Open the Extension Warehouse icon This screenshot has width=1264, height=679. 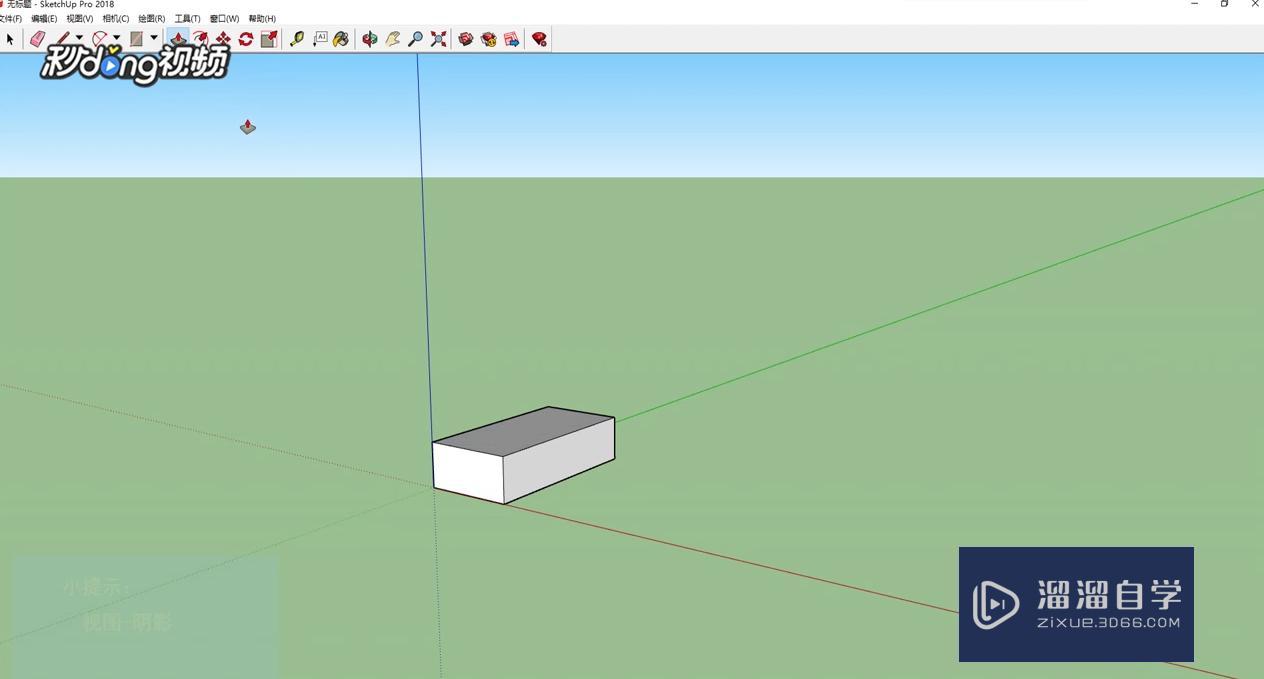(488, 39)
